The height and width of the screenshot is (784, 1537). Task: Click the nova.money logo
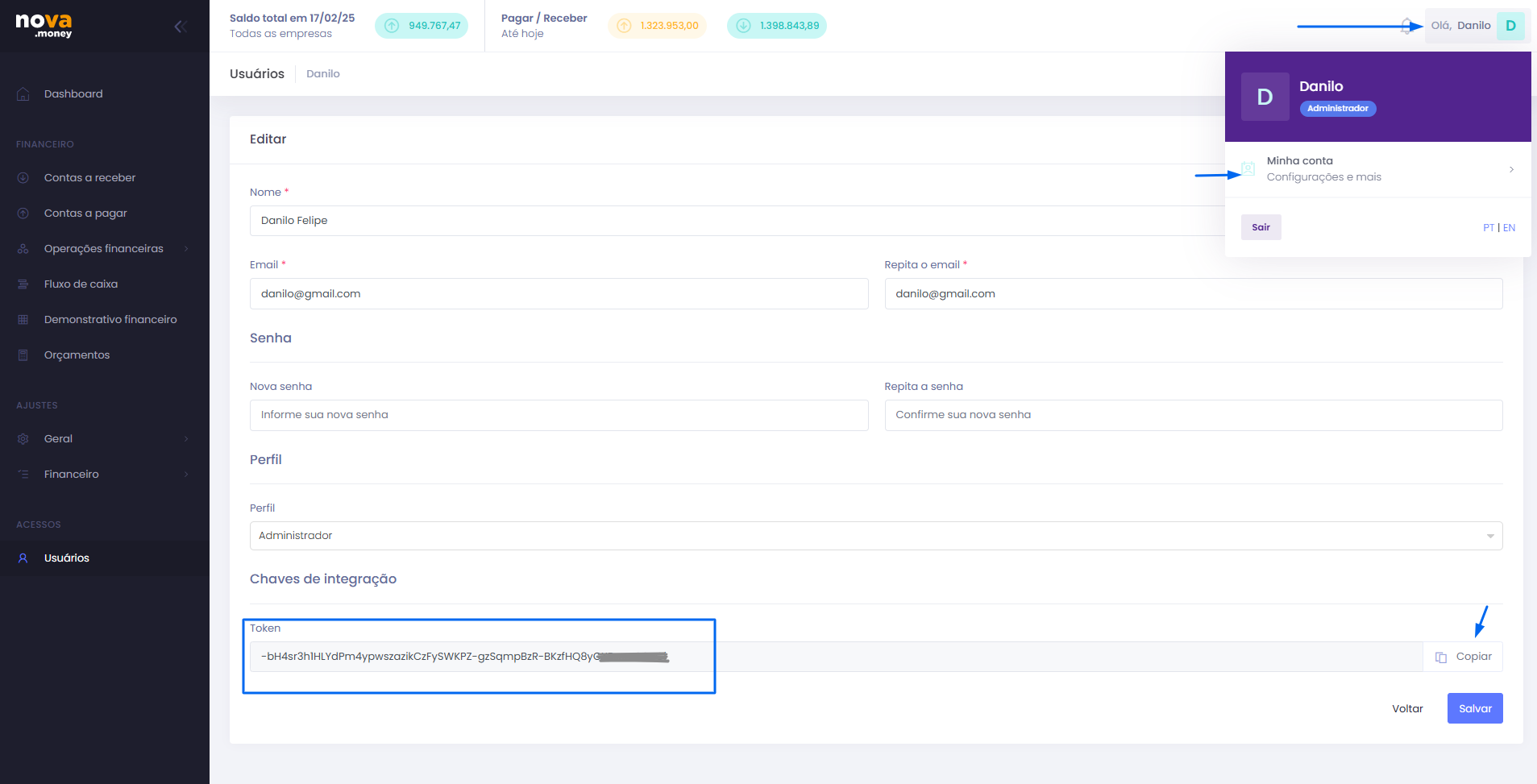(44, 25)
